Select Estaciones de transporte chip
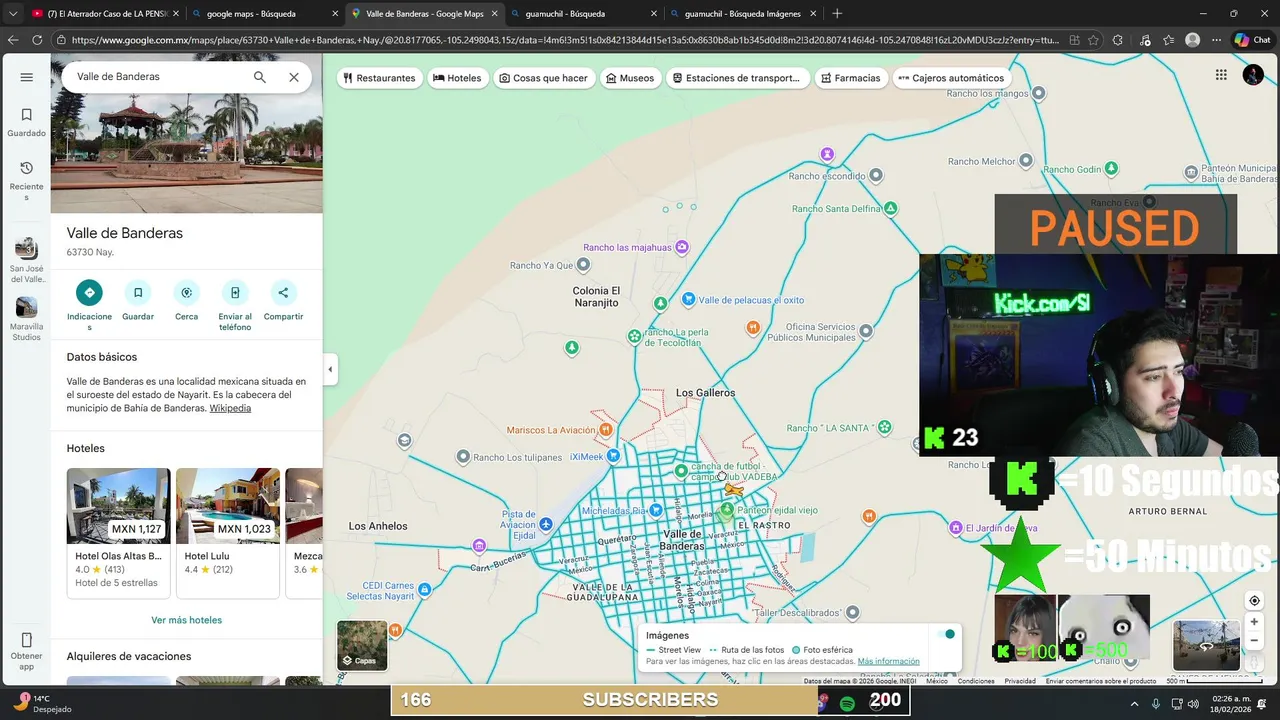Screen dimensions: 1280x720 pos(736,78)
